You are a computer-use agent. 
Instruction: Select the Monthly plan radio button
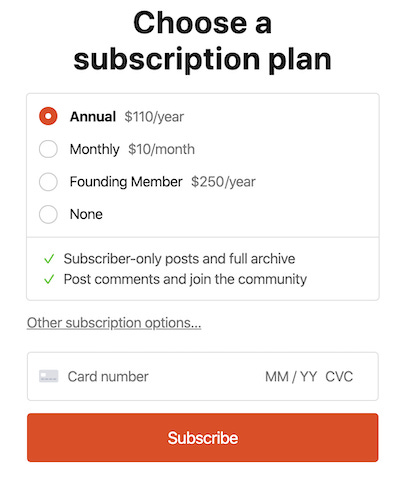(48, 149)
